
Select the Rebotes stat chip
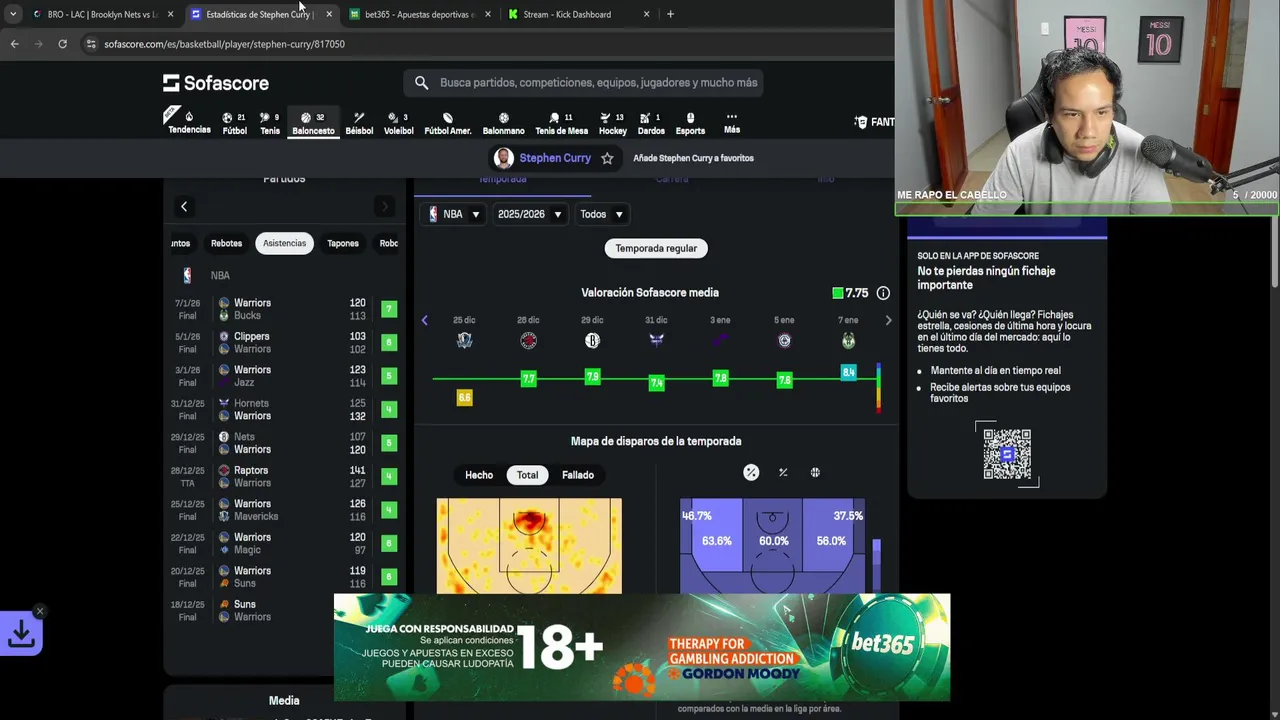click(226, 243)
